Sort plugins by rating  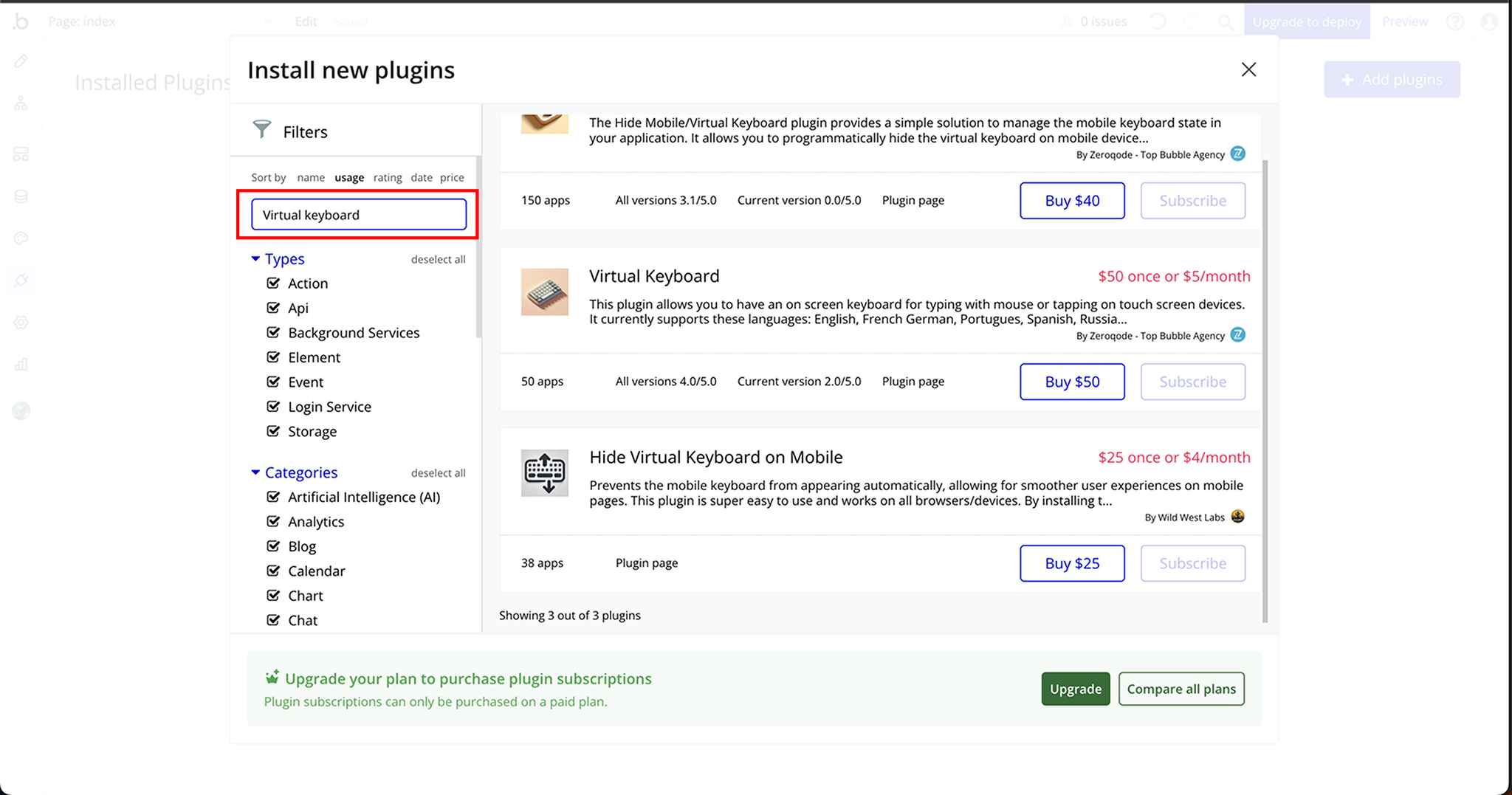[387, 178]
